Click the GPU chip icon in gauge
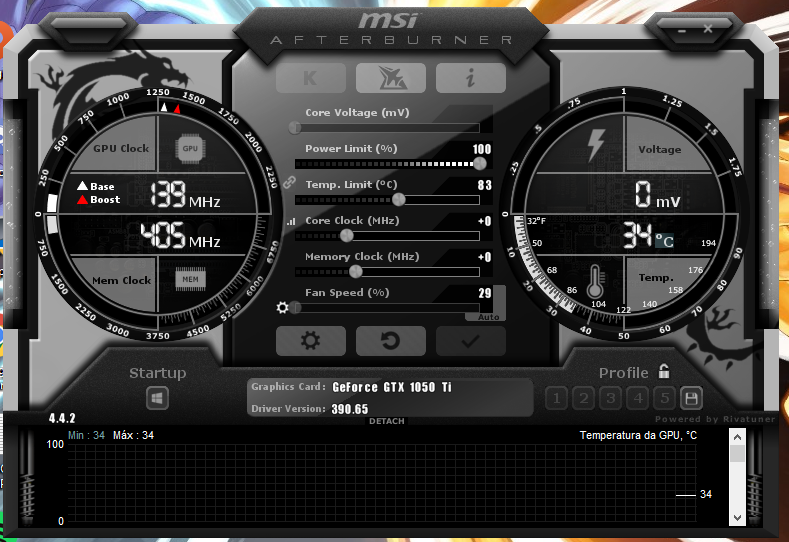789x542 pixels. (x=190, y=148)
